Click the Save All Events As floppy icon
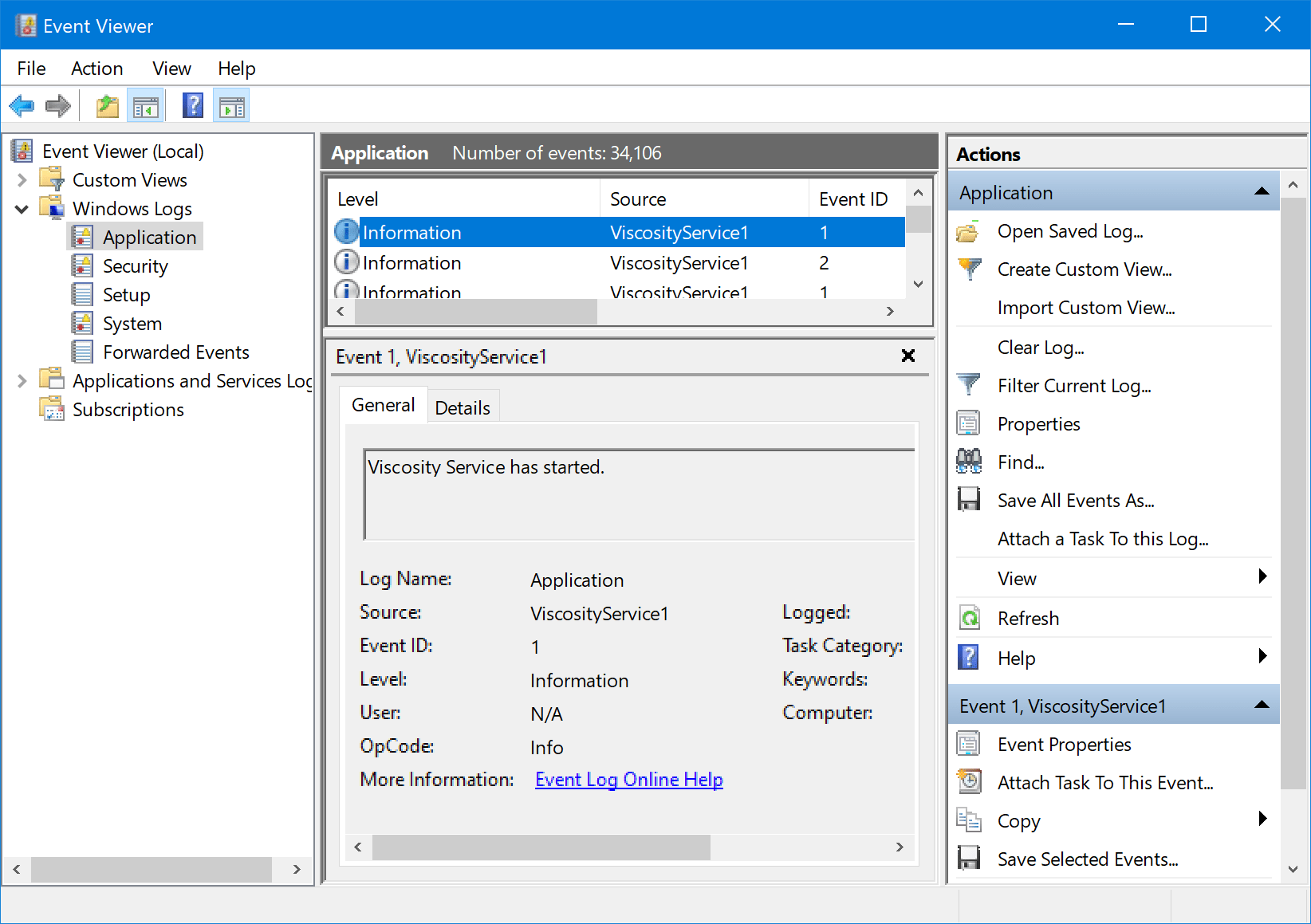Image resolution: width=1311 pixels, height=924 pixels. click(969, 500)
